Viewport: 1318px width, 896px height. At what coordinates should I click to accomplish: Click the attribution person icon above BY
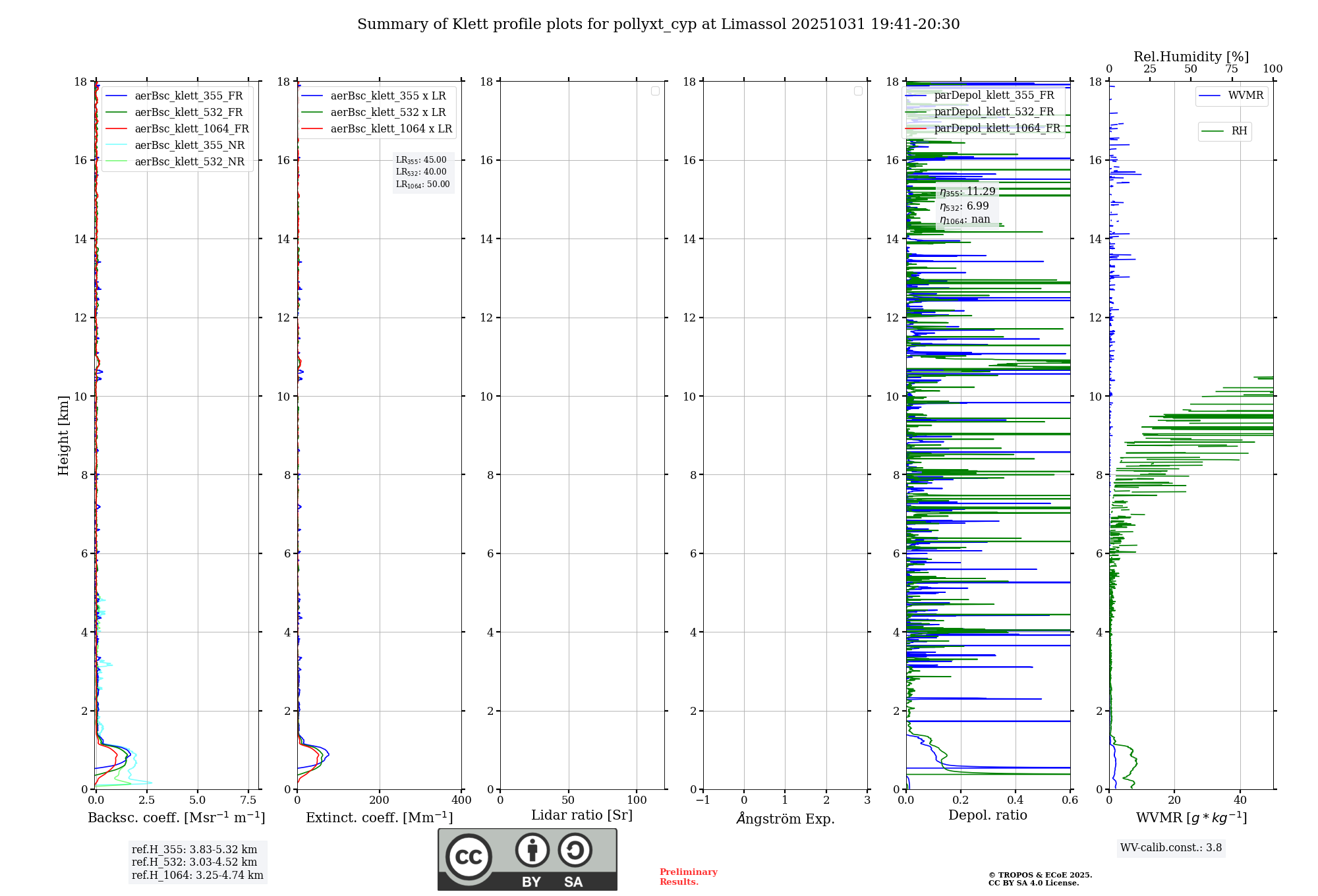(532, 850)
